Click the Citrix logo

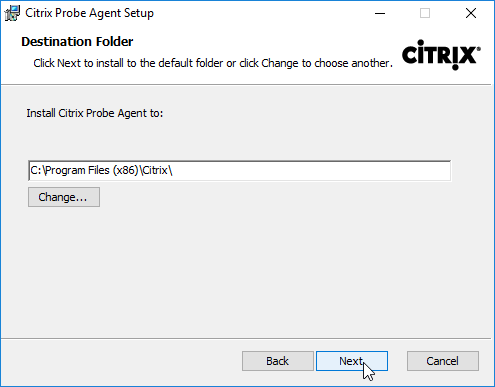pyautogui.click(x=441, y=55)
